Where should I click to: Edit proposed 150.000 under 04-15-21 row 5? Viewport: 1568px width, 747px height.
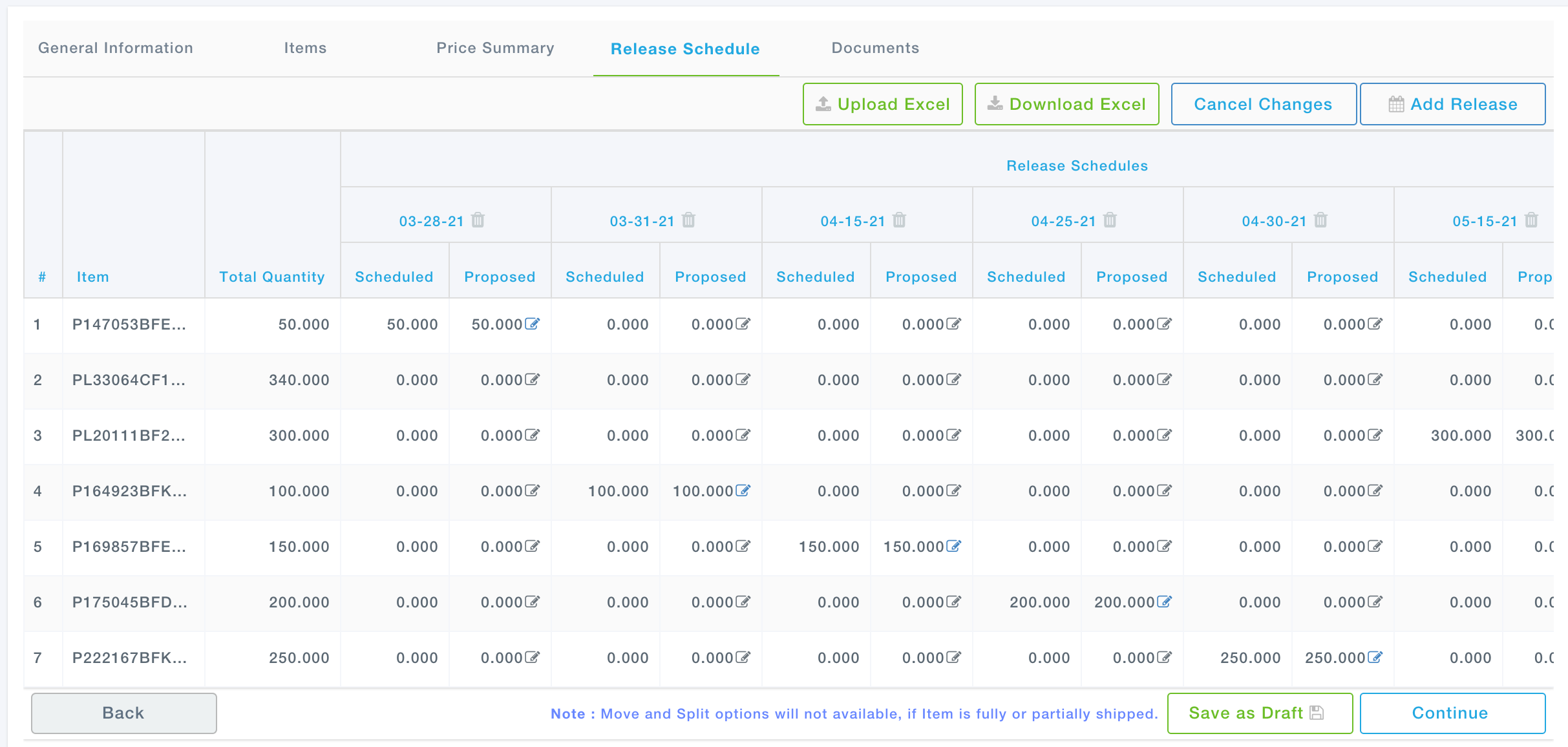(x=953, y=546)
